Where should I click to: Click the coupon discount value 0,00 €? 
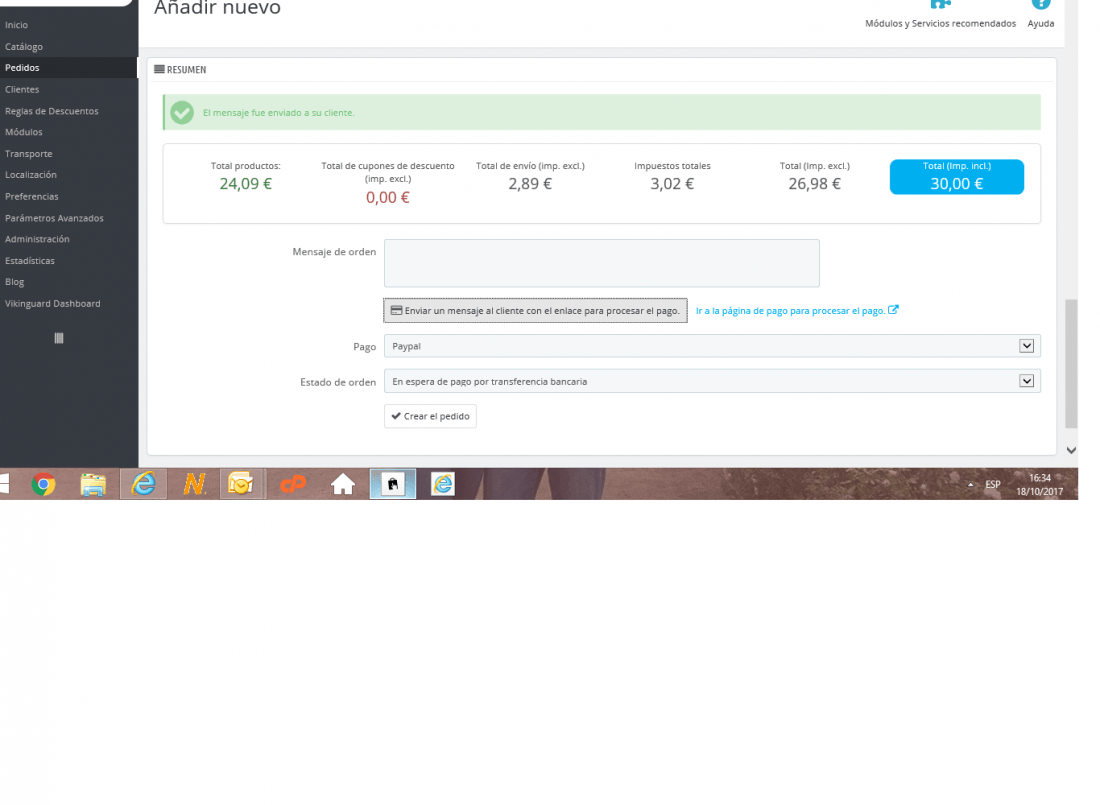tap(387, 198)
